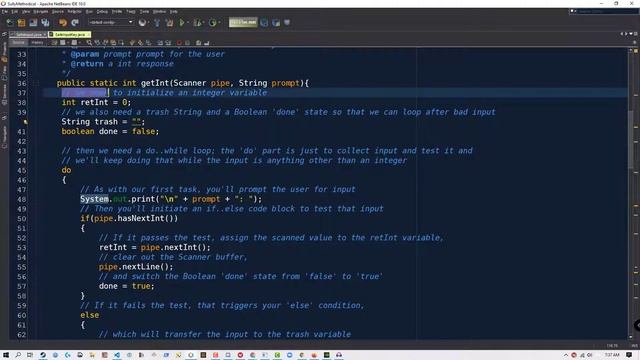Click the memory usage indicator bar
The width and height of the screenshot is (640, 360).
(243, 22)
